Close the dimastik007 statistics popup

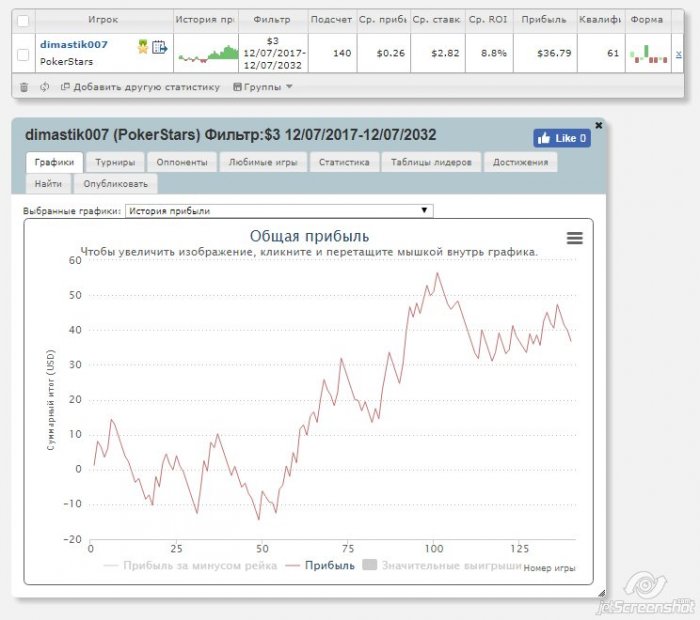pyautogui.click(x=599, y=125)
